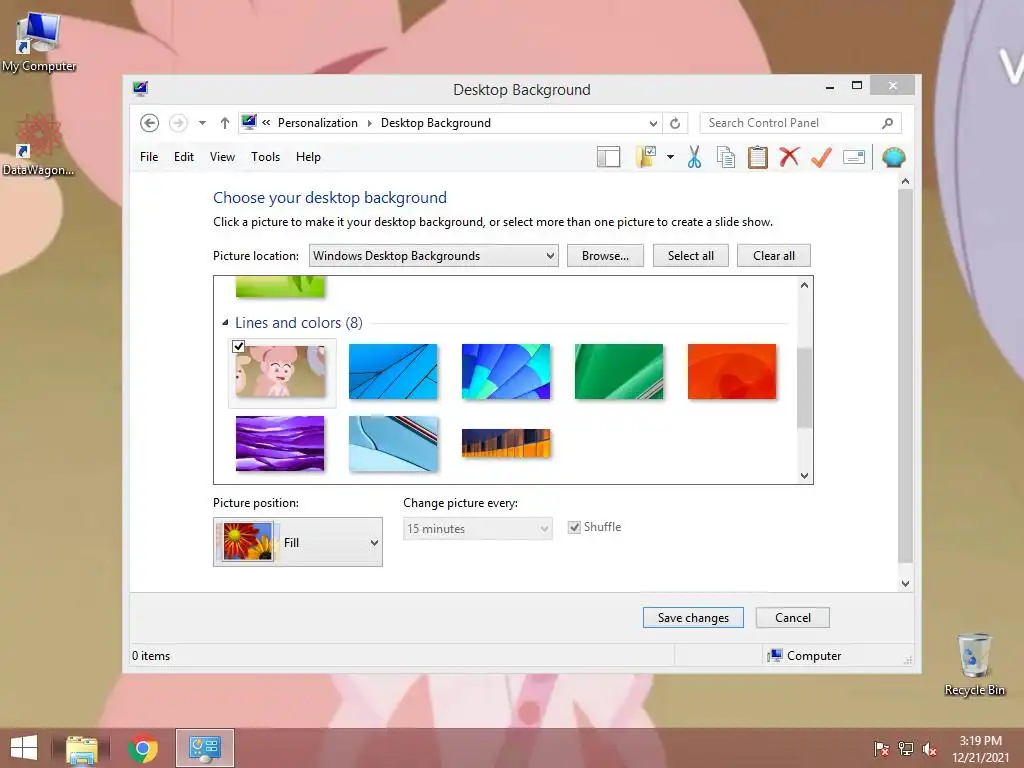Go up one level with Up arrow

pyautogui.click(x=225, y=123)
